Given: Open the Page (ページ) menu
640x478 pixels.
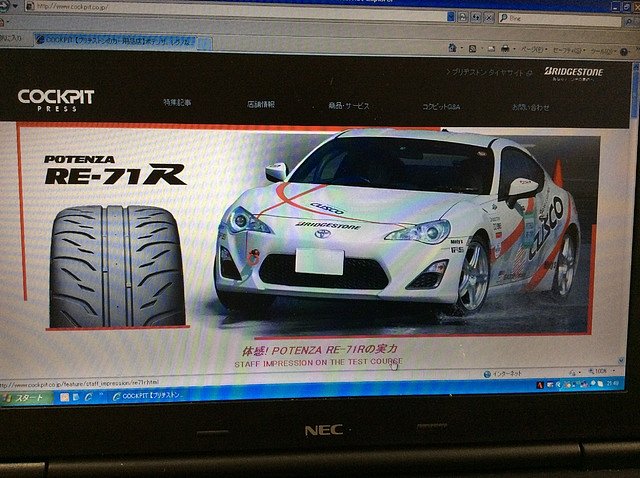Looking at the screenshot, I should [x=534, y=50].
